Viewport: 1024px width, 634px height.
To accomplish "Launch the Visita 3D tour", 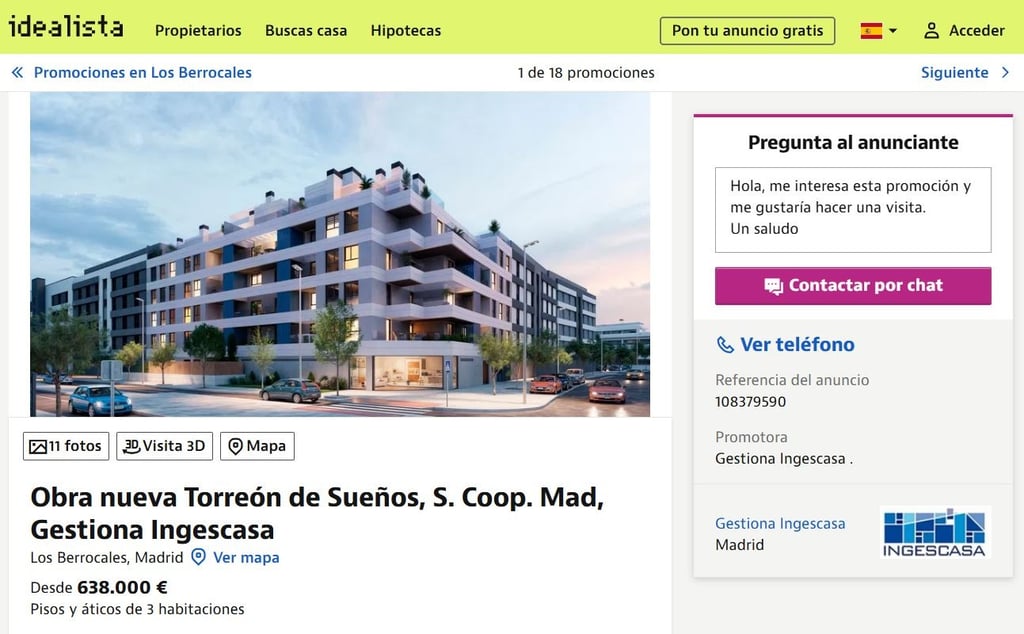I will (x=165, y=446).
